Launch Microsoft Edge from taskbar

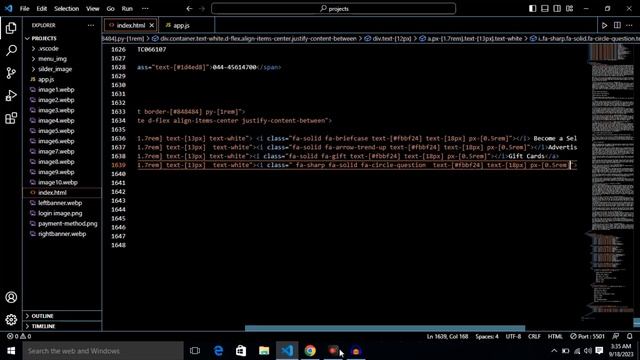(x=218, y=351)
